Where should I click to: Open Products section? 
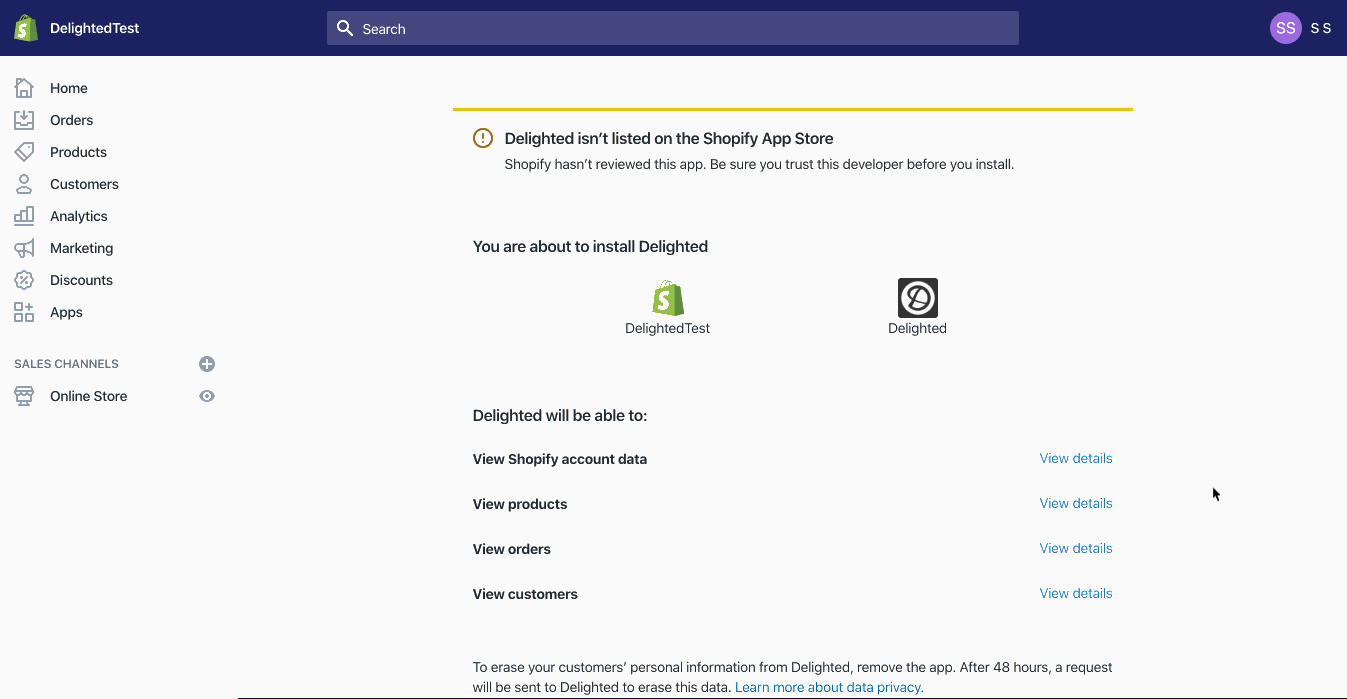point(79,152)
